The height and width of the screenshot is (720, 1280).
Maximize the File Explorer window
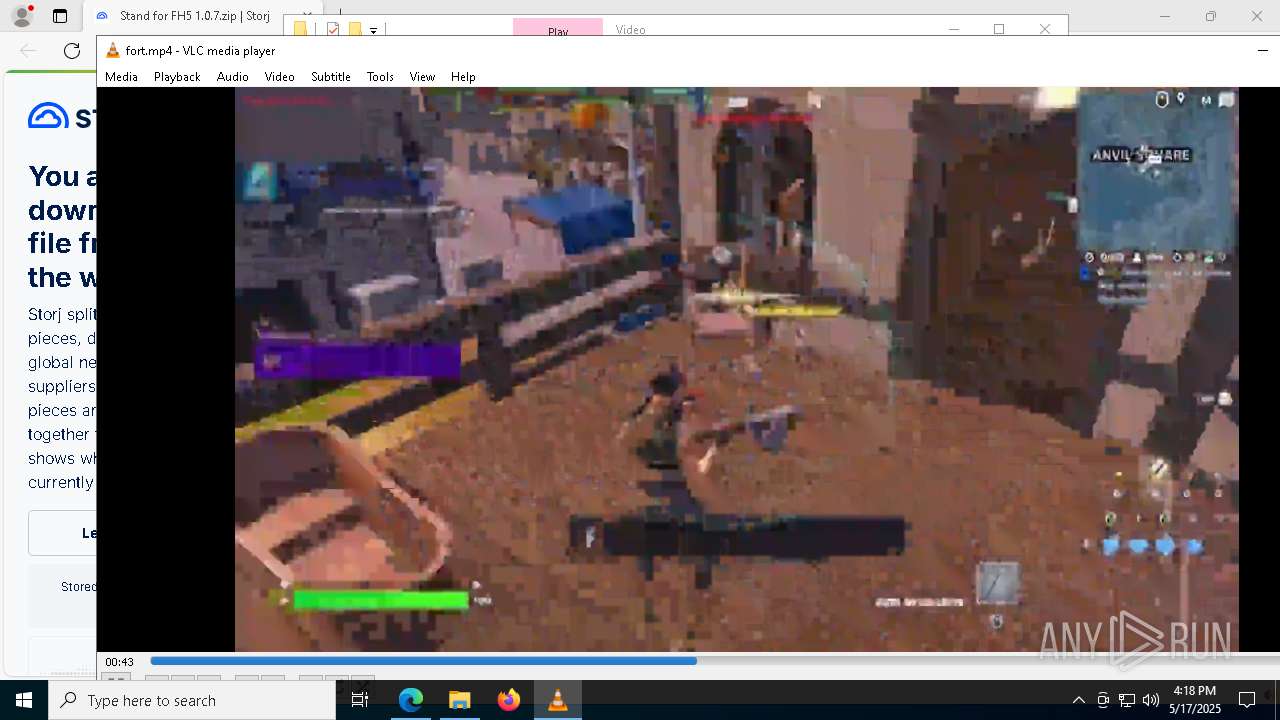998,28
